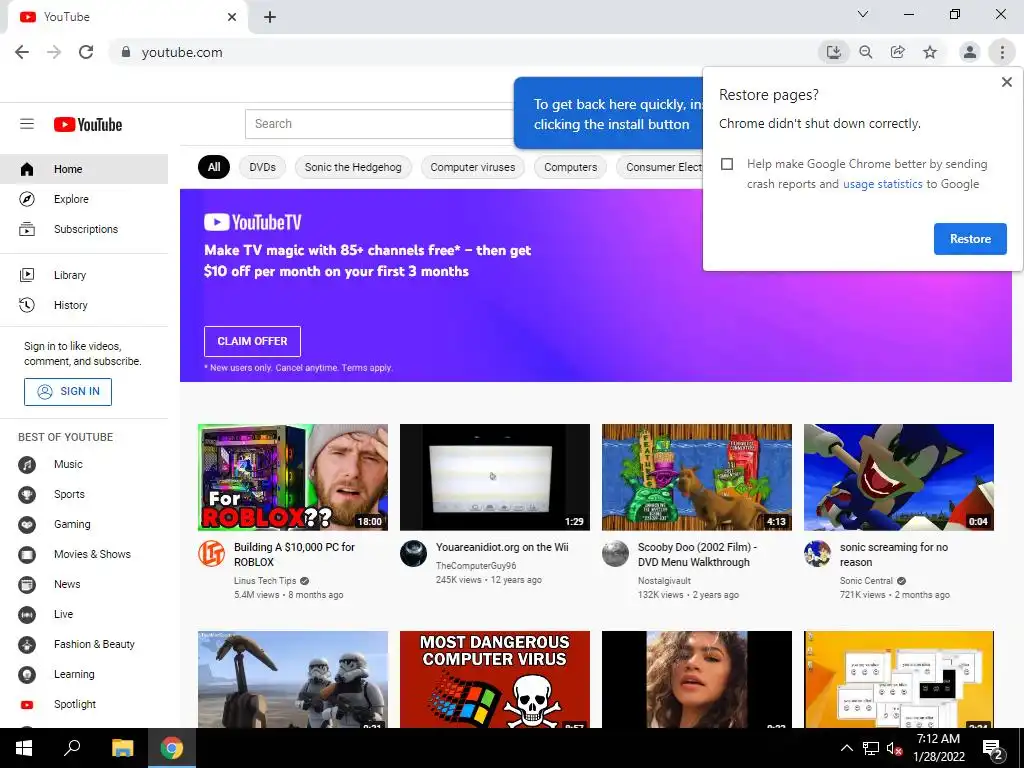Click the CLAIM OFFER button

[x=252, y=342]
